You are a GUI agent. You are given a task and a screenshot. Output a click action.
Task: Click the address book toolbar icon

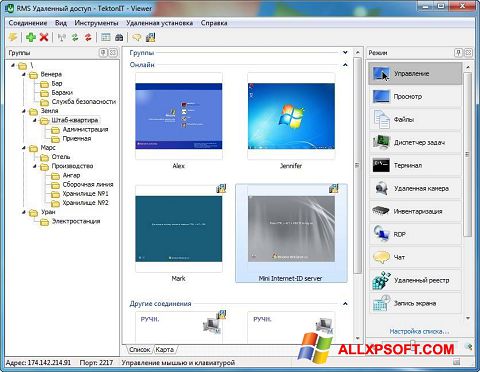point(119,37)
